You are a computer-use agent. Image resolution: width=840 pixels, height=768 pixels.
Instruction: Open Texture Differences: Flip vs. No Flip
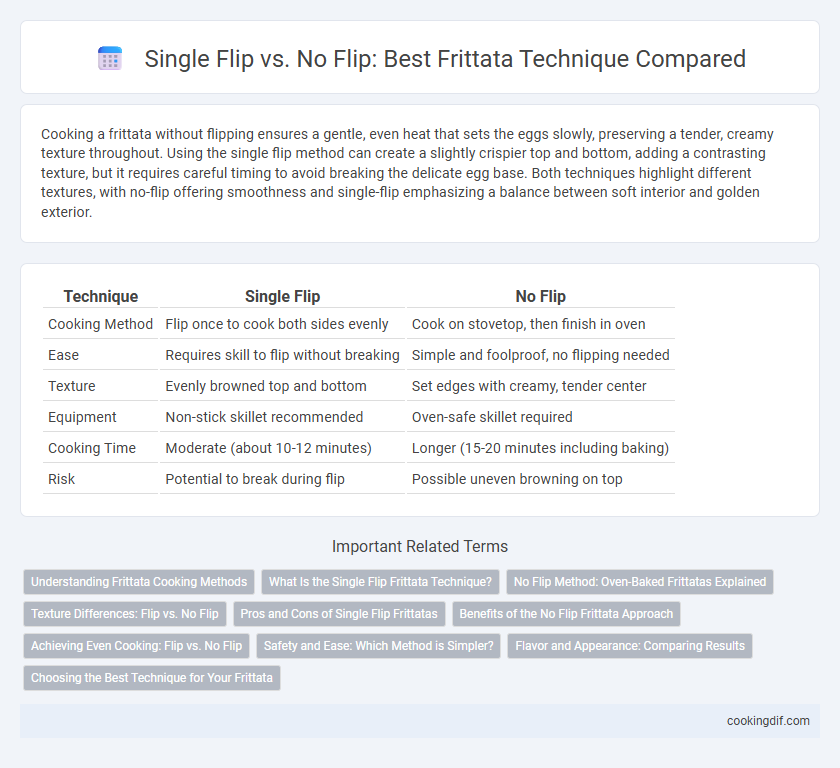coord(125,614)
